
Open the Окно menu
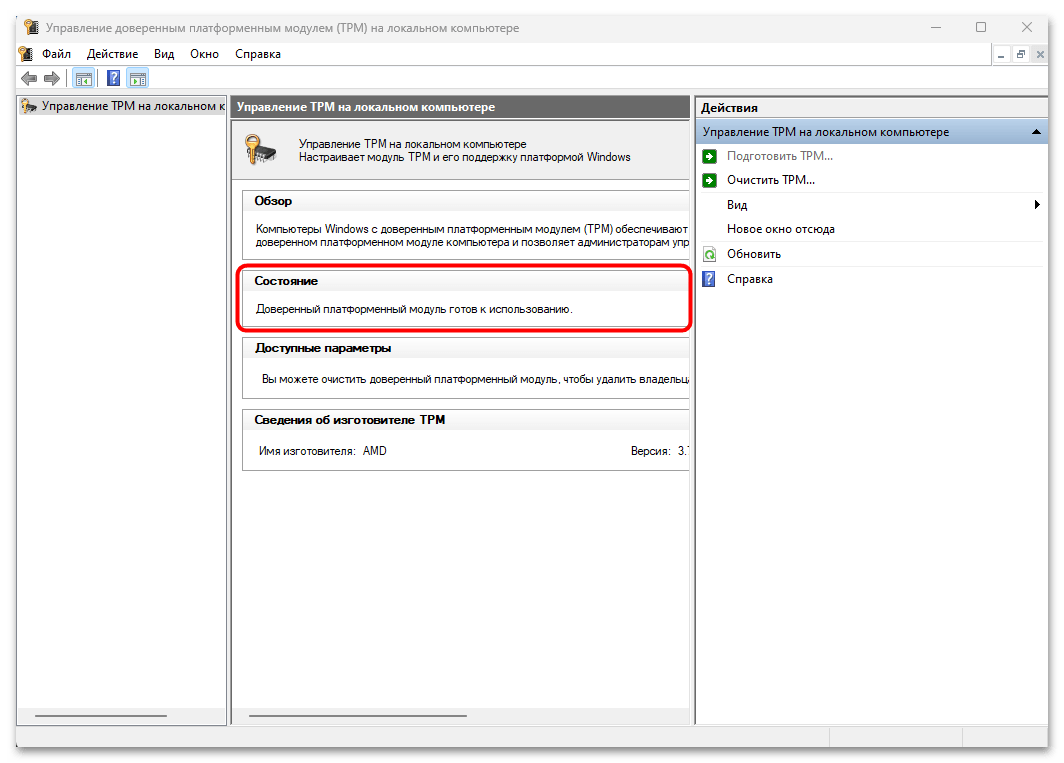point(204,54)
